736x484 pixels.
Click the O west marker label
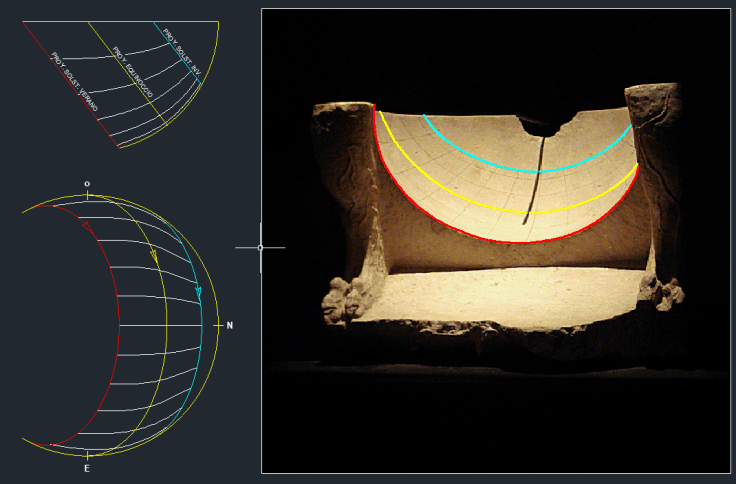[x=87, y=184]
